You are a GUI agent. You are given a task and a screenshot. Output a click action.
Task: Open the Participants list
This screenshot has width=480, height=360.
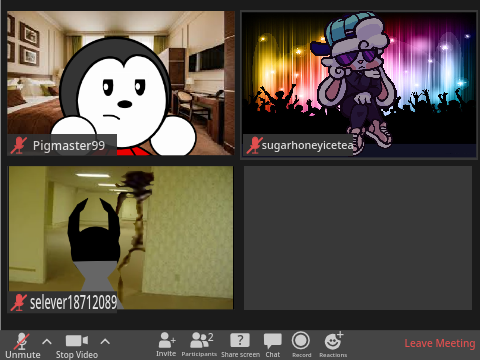(199, 345)
